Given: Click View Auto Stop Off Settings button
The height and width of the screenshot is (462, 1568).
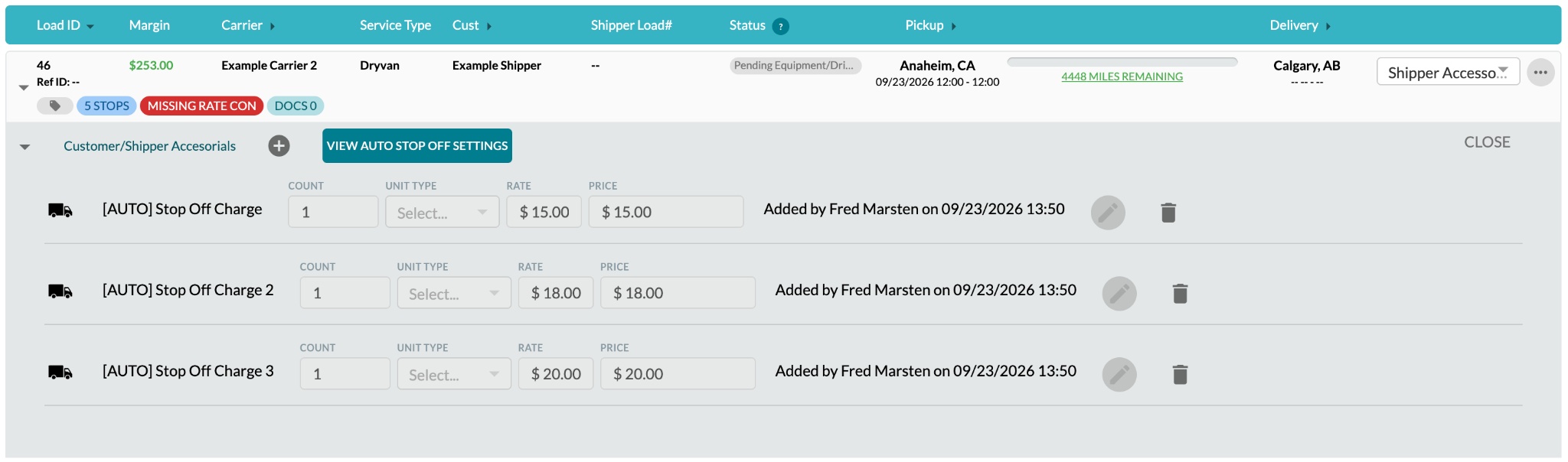Looking at the screenshot, I should (x=417, y=145).
